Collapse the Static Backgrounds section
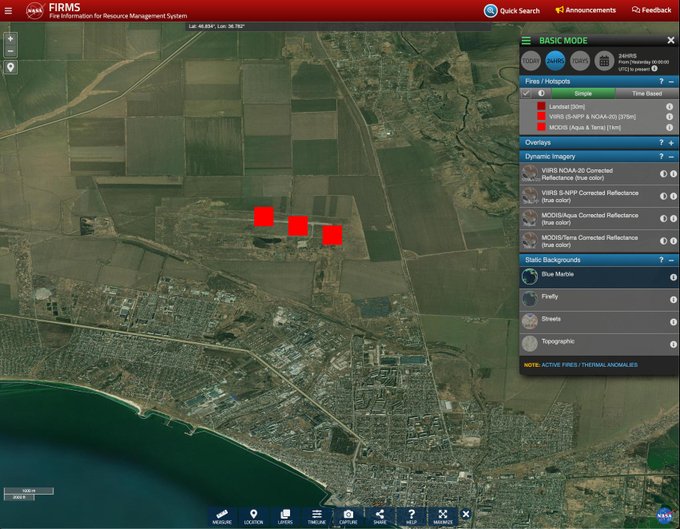The image size is (680, 529). (x=671, y=260)
